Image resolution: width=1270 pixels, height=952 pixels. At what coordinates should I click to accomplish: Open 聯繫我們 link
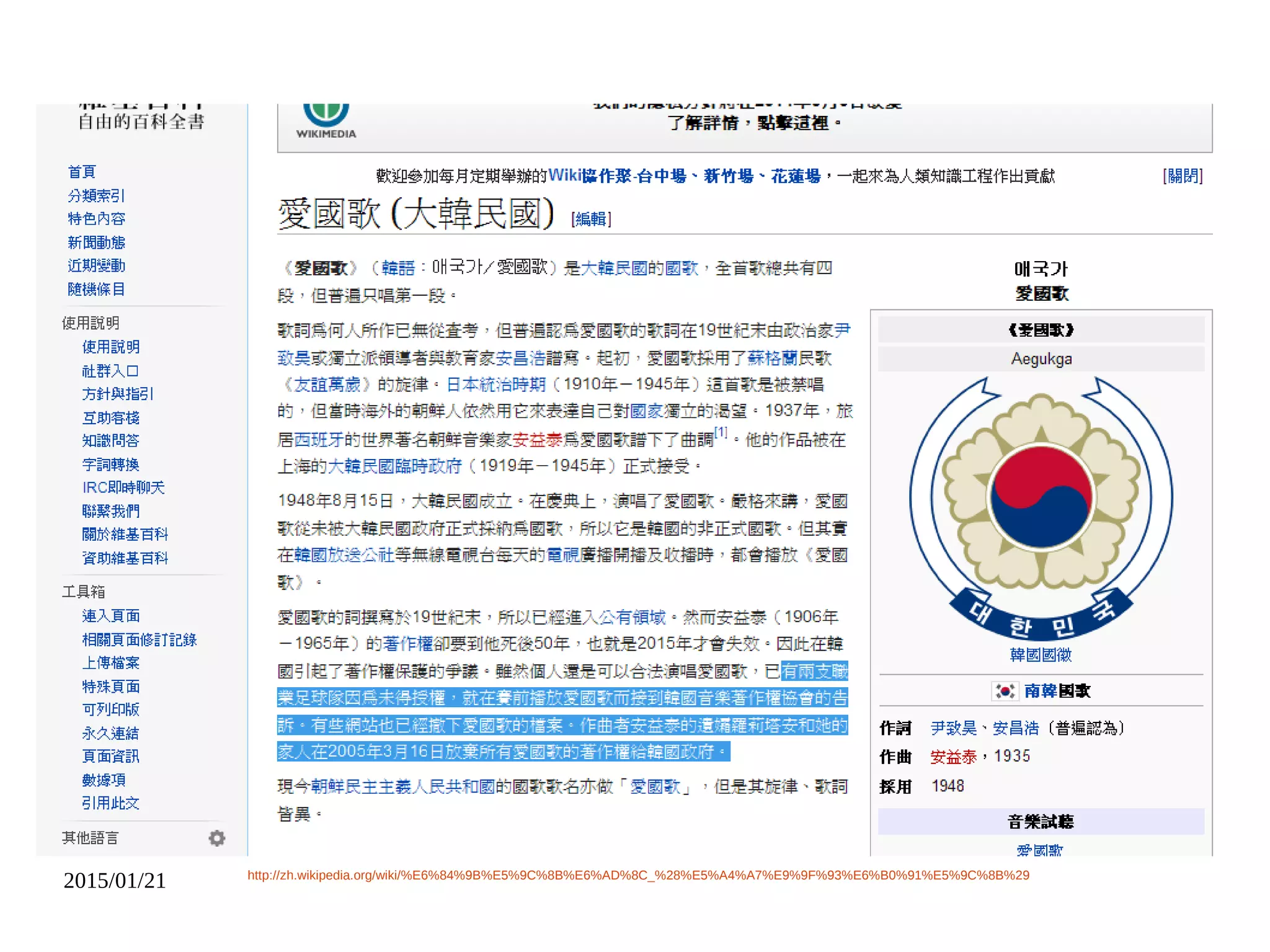pos(111,511)
